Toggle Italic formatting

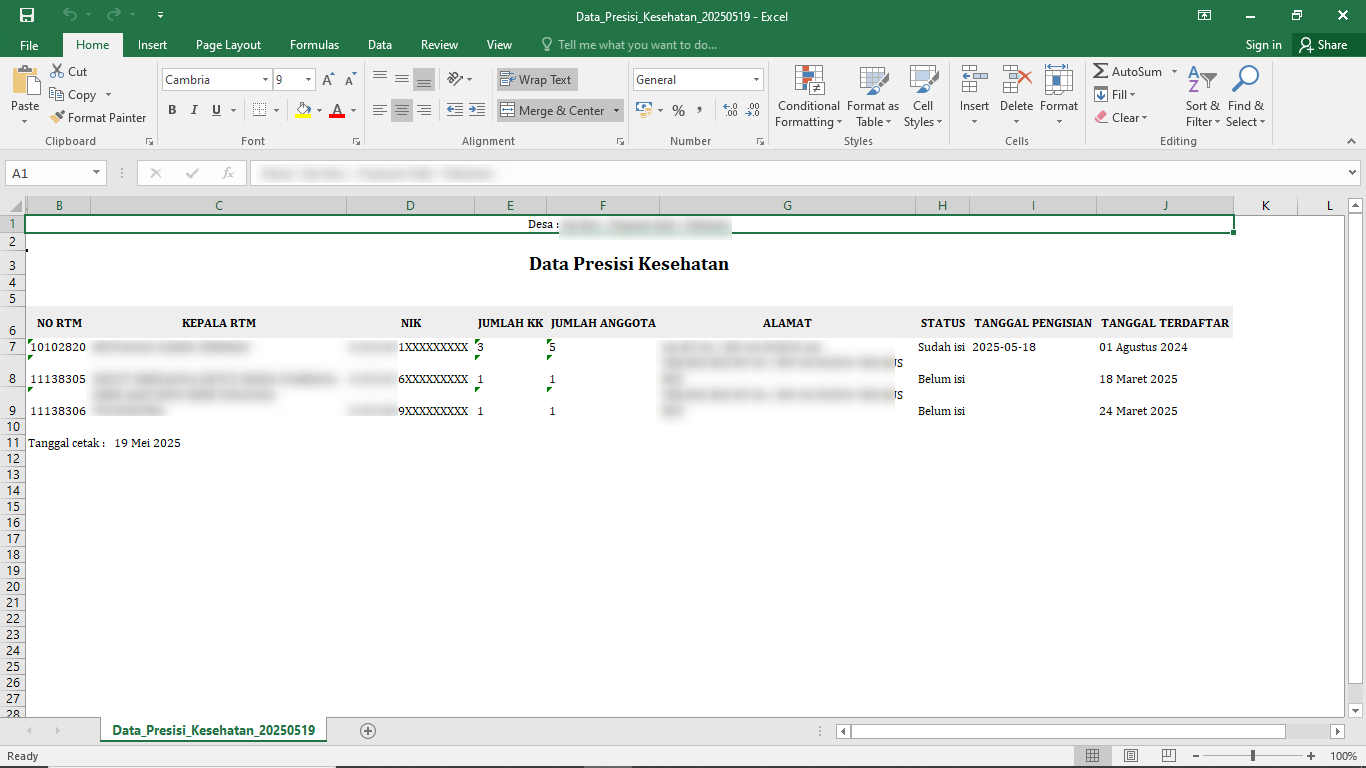pyautogui.click(x=194, y=110)
